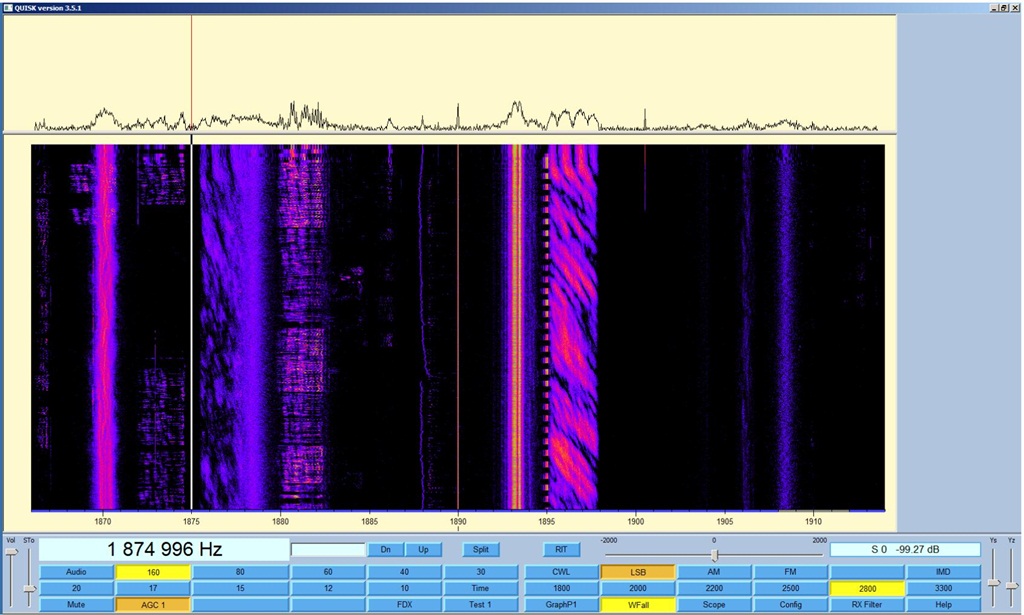
Task: Select FM mode
Action: (790, 572)
